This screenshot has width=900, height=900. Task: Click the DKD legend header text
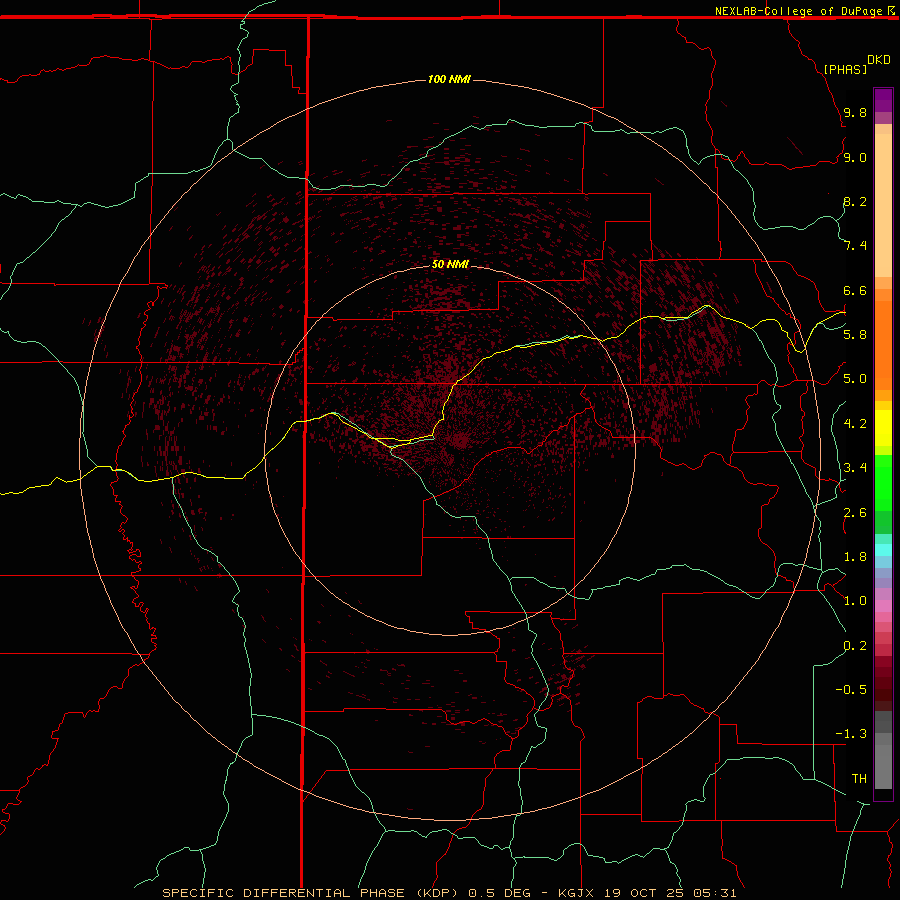879,60
